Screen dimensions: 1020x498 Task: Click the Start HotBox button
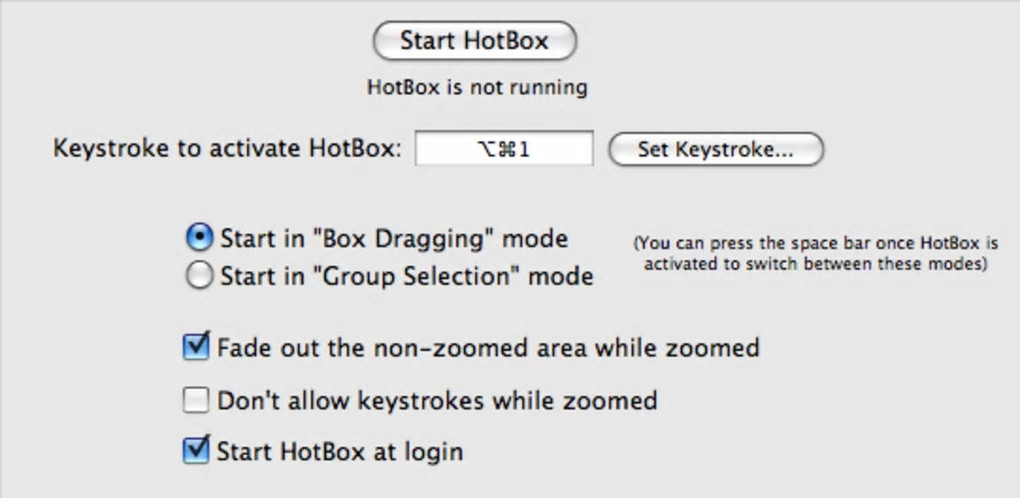[x=474, y=41]
